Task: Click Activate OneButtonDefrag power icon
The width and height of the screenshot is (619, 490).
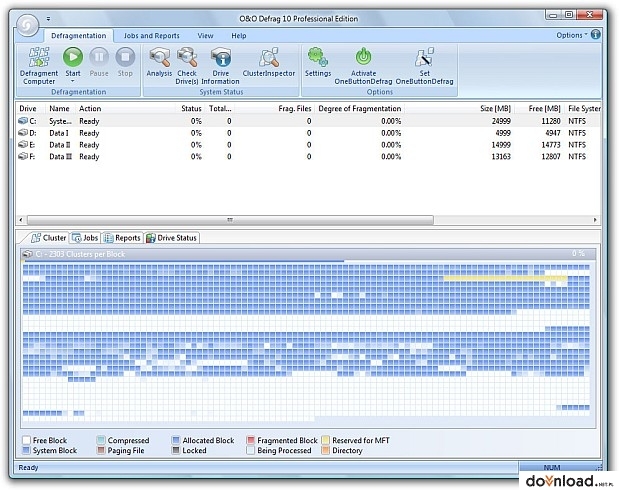Action: (364, 57)
